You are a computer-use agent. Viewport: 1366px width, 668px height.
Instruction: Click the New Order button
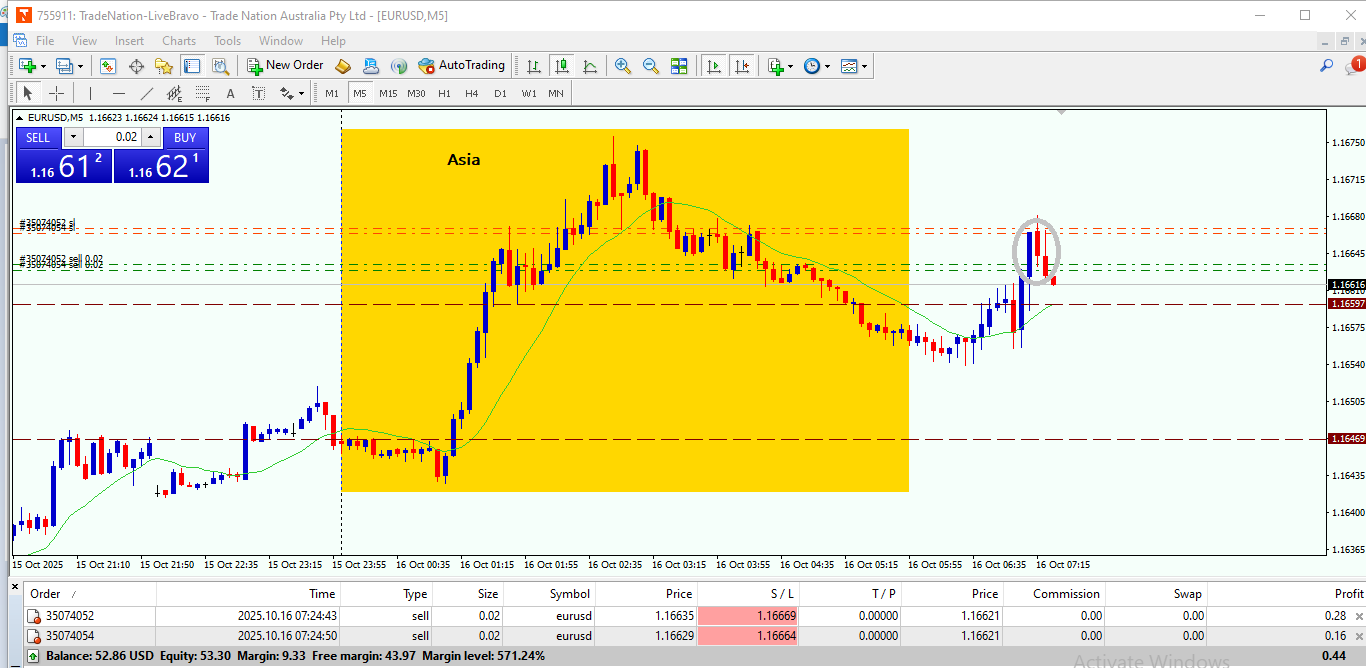[285, 66]
